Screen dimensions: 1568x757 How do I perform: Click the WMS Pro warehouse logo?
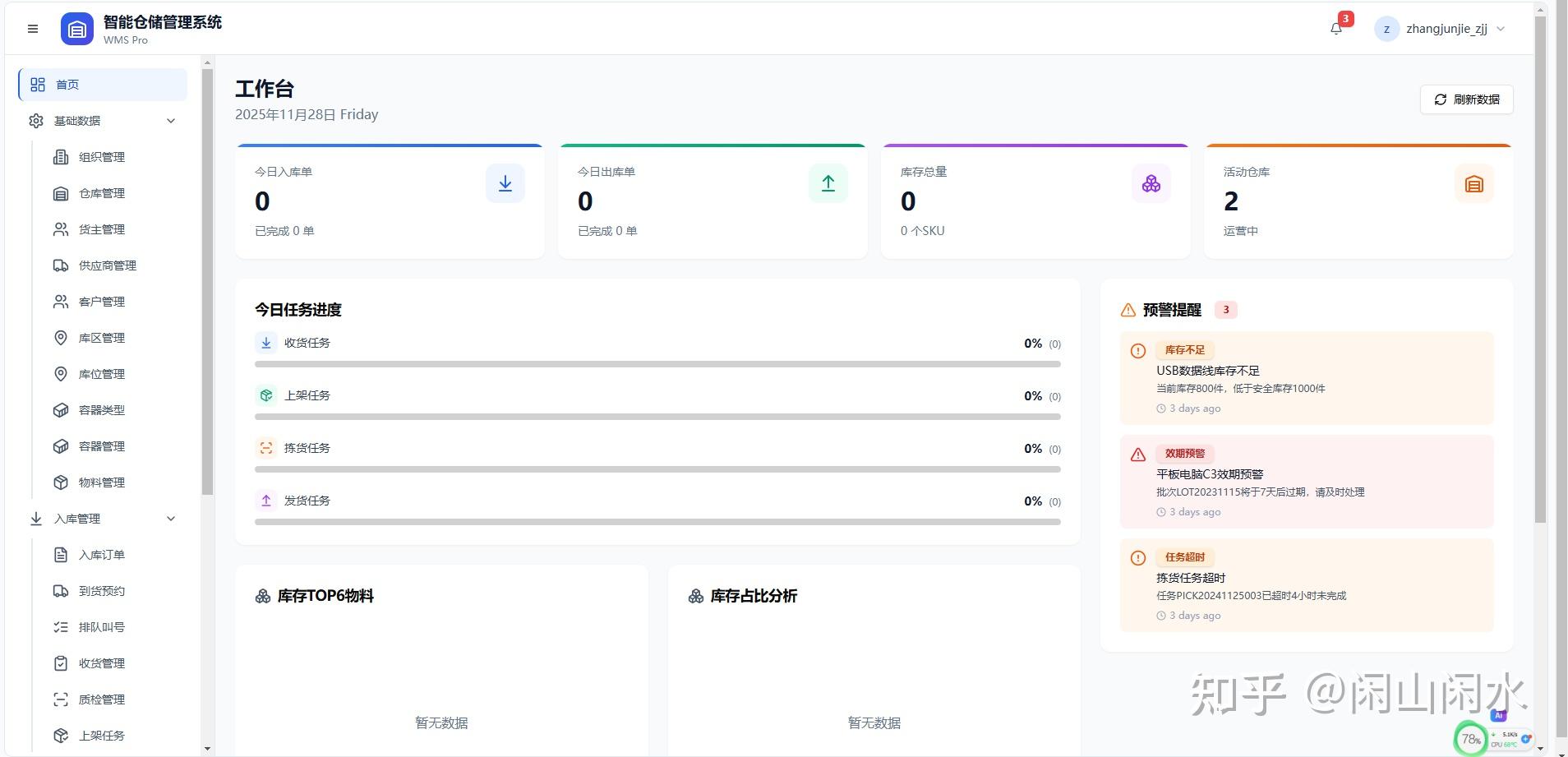click(x=77, y=29)
